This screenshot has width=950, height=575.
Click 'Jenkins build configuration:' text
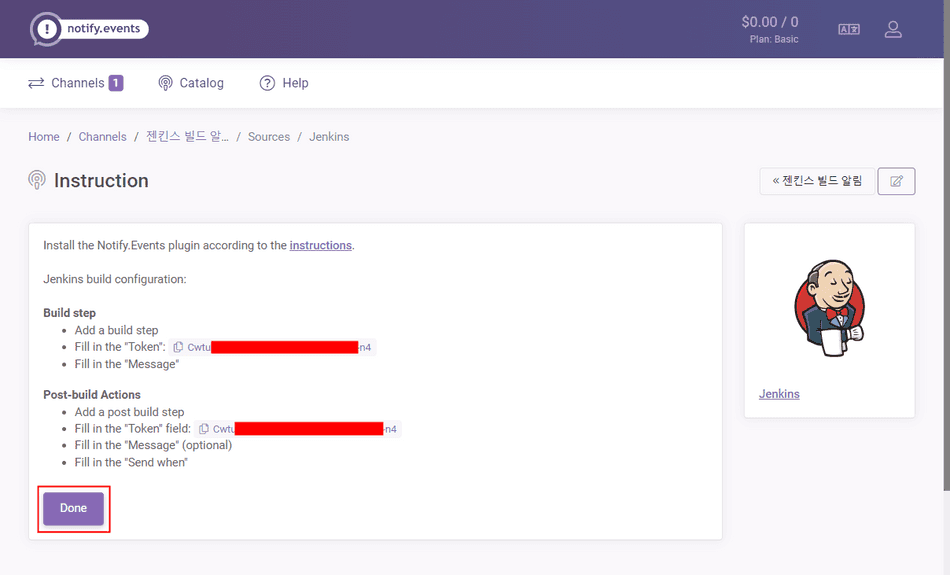coord(115,279)
